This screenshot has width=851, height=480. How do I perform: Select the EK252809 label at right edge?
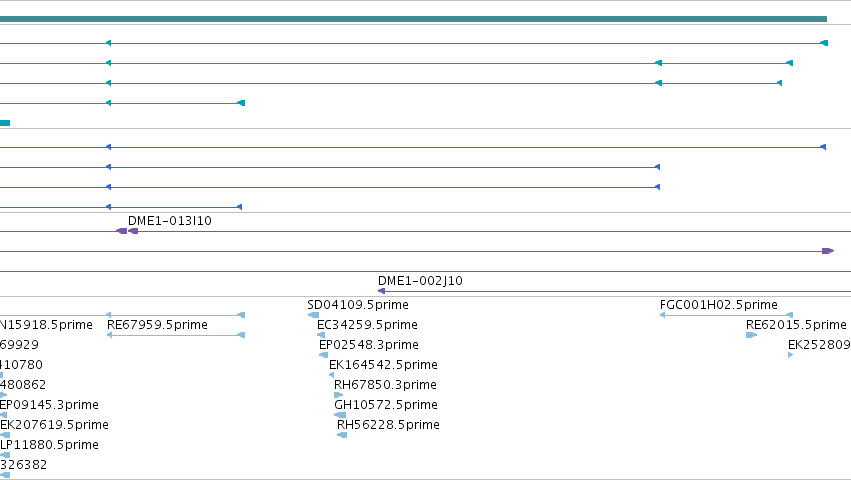(x=820, y=345)
